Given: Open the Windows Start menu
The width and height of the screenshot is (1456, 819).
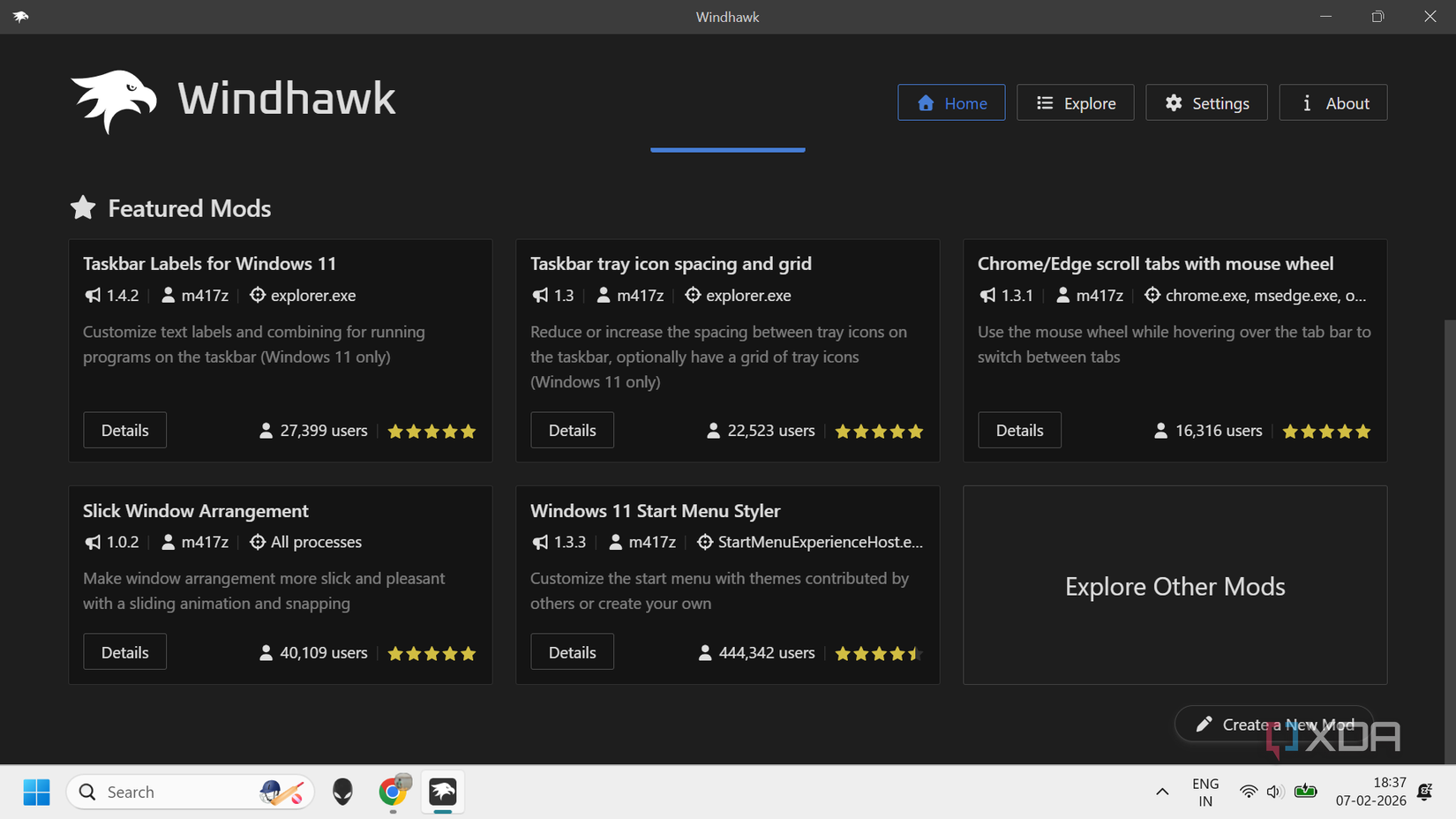Looking at the screenshot, I should click(x=36, y=792).
